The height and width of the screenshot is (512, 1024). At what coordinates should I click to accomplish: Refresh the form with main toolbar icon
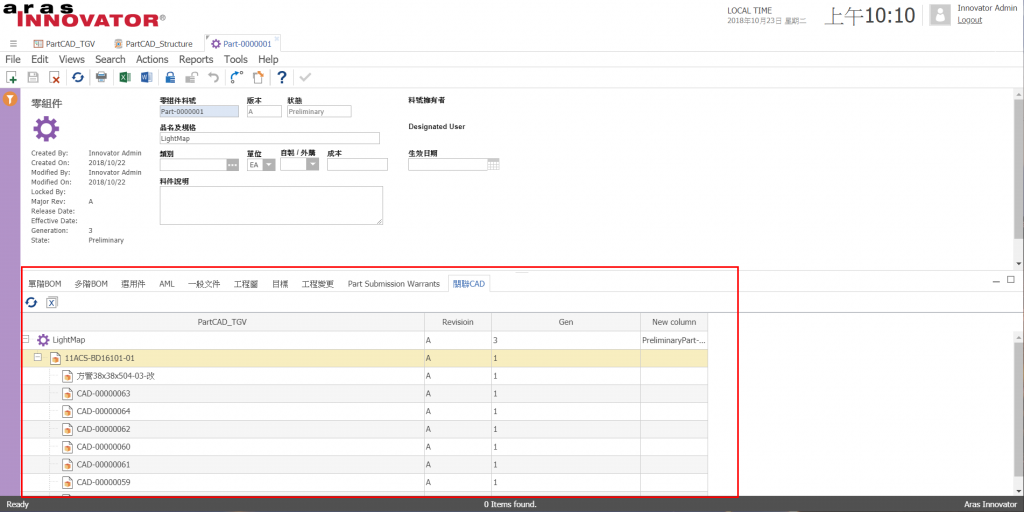tap(78, 78)
